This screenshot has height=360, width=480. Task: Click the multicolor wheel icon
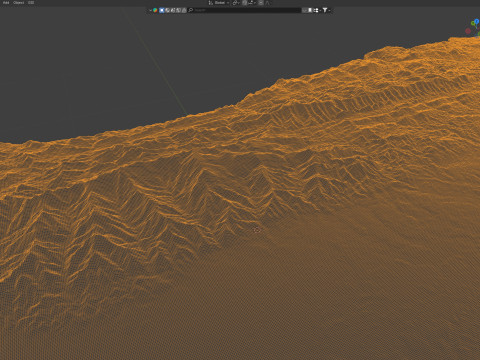pos(155,10)
